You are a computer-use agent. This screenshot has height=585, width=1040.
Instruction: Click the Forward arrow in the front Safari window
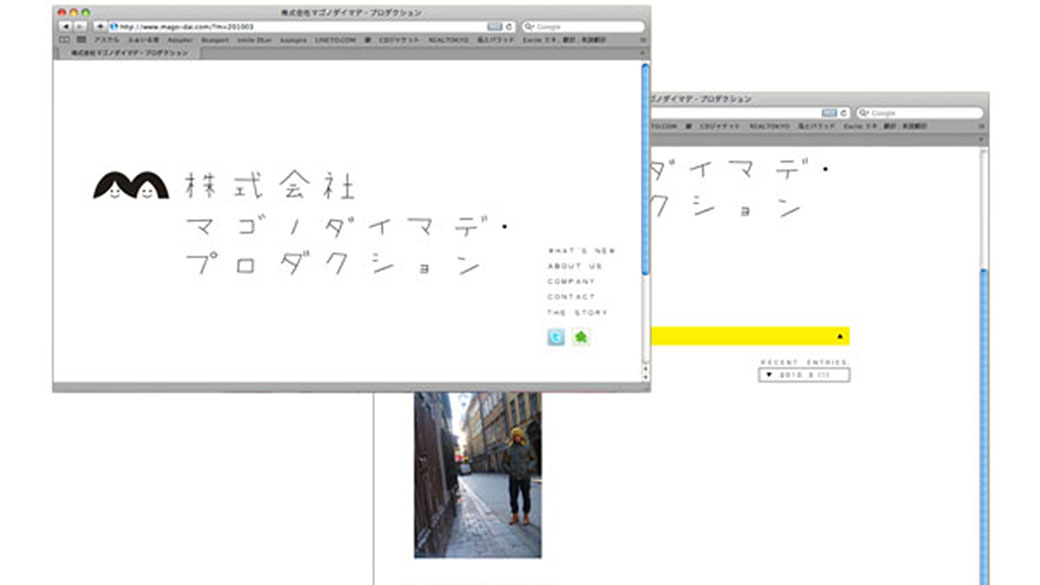[x=80, y=27]
